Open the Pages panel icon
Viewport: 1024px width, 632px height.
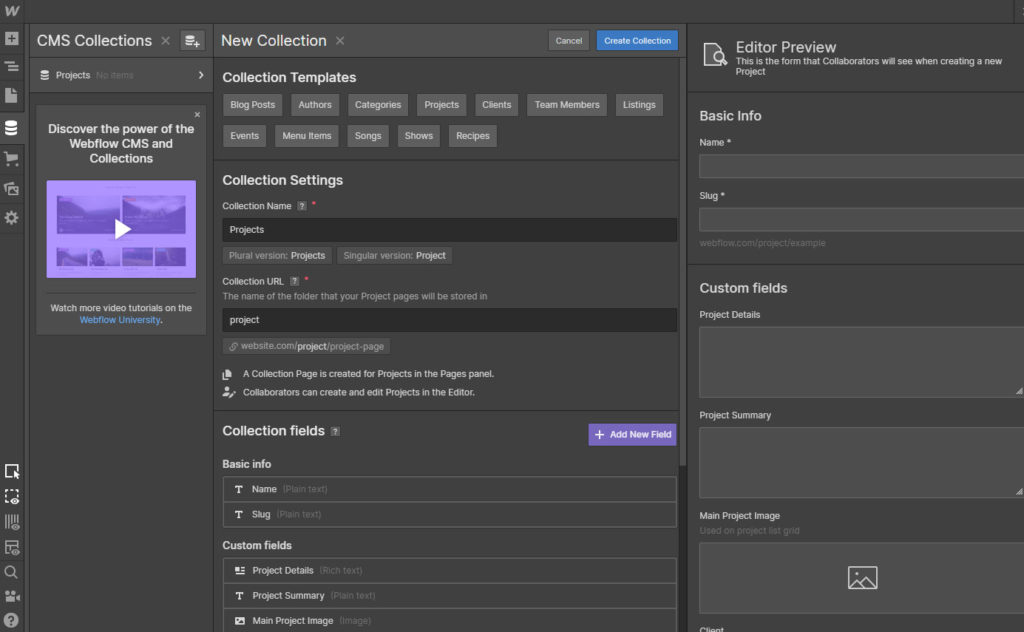12,96
